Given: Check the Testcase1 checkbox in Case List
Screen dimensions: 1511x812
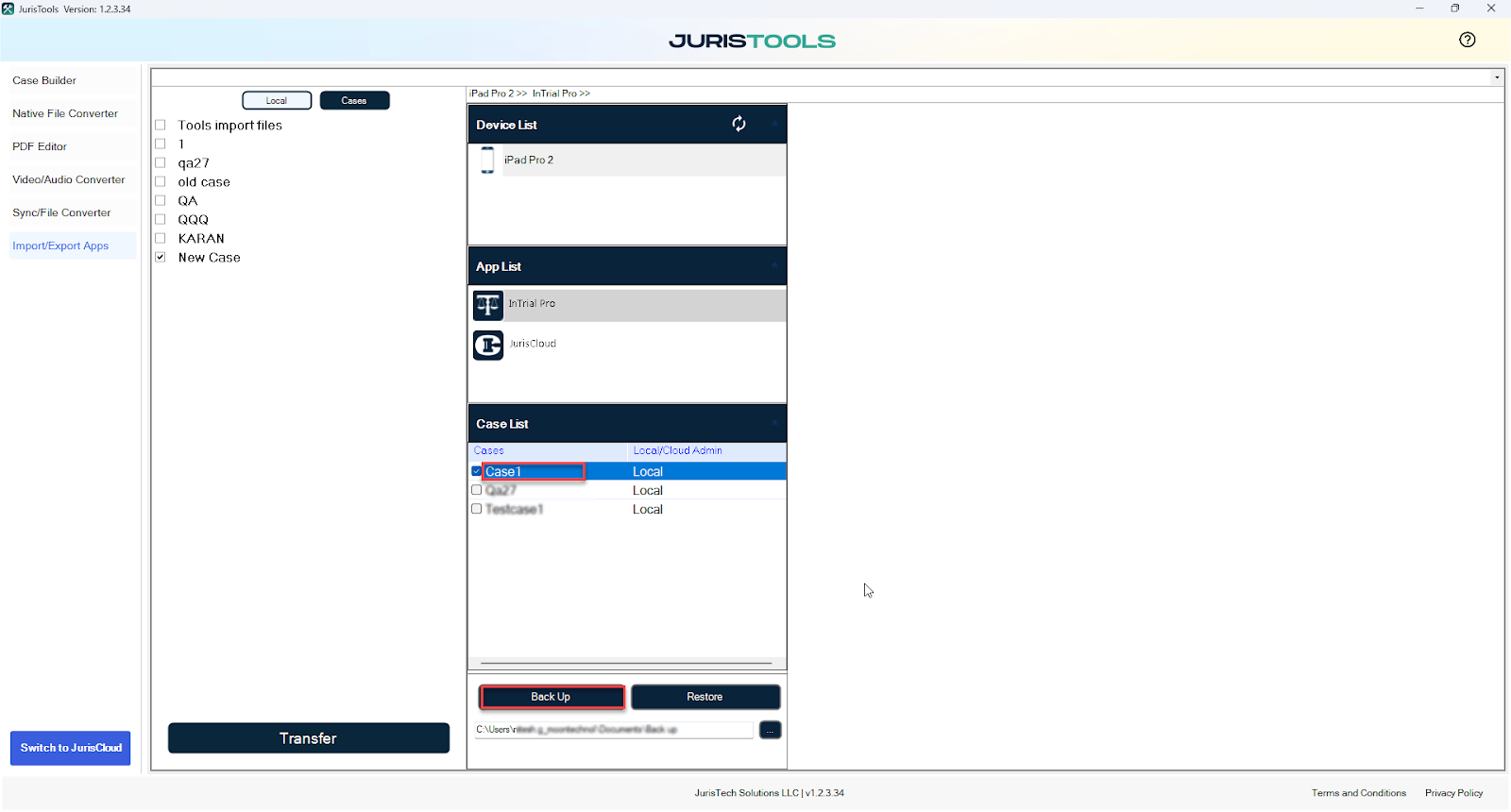Looking at the screenshot, I should tap(477, 509).
